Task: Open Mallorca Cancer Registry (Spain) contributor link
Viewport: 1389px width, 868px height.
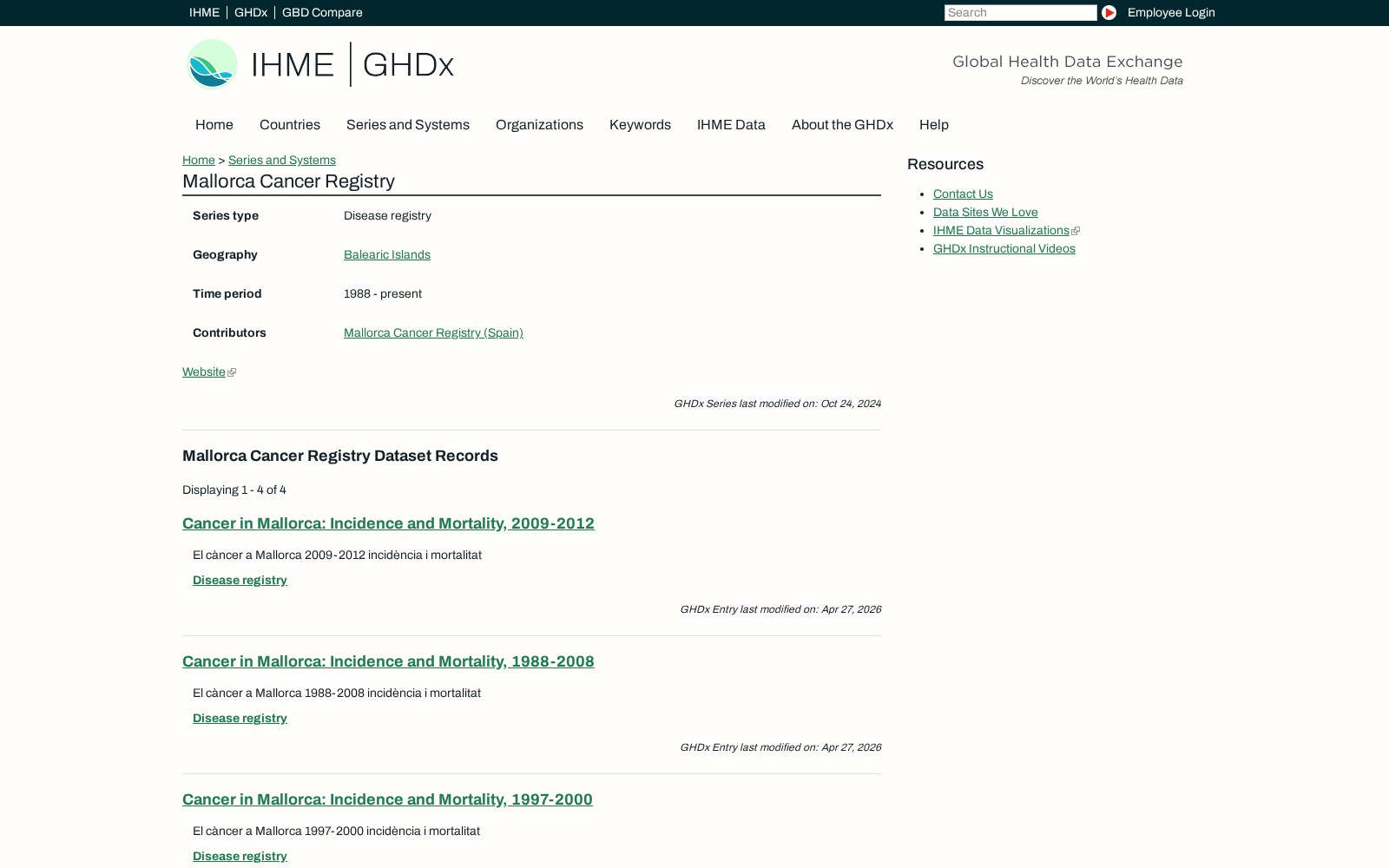Action: (433, 333)
